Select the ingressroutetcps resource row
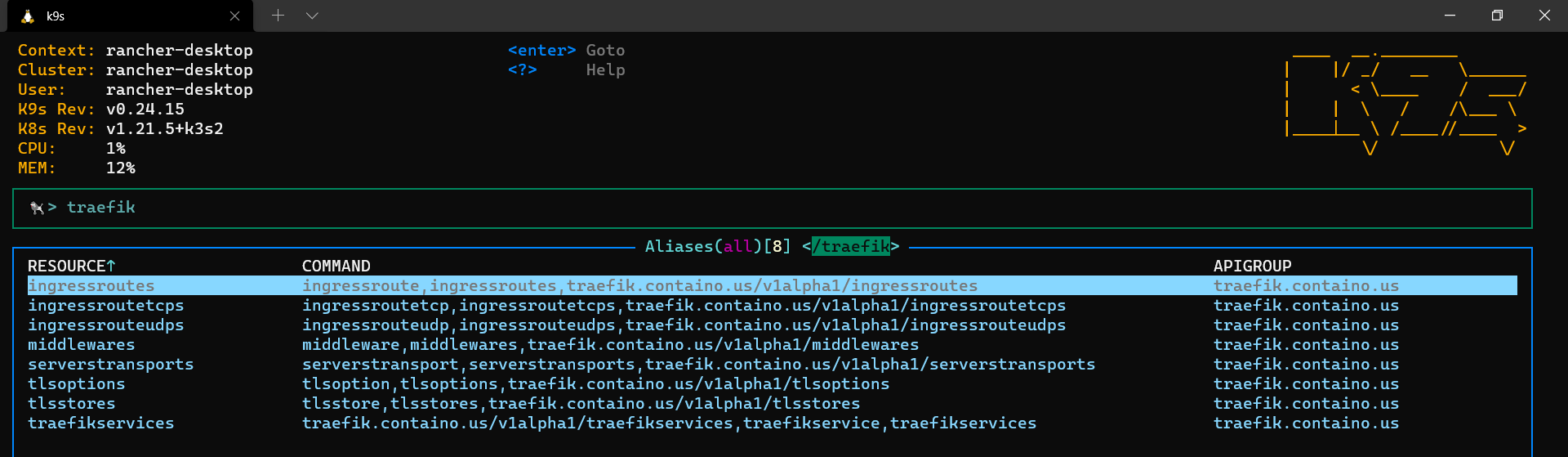 (772, 305)
